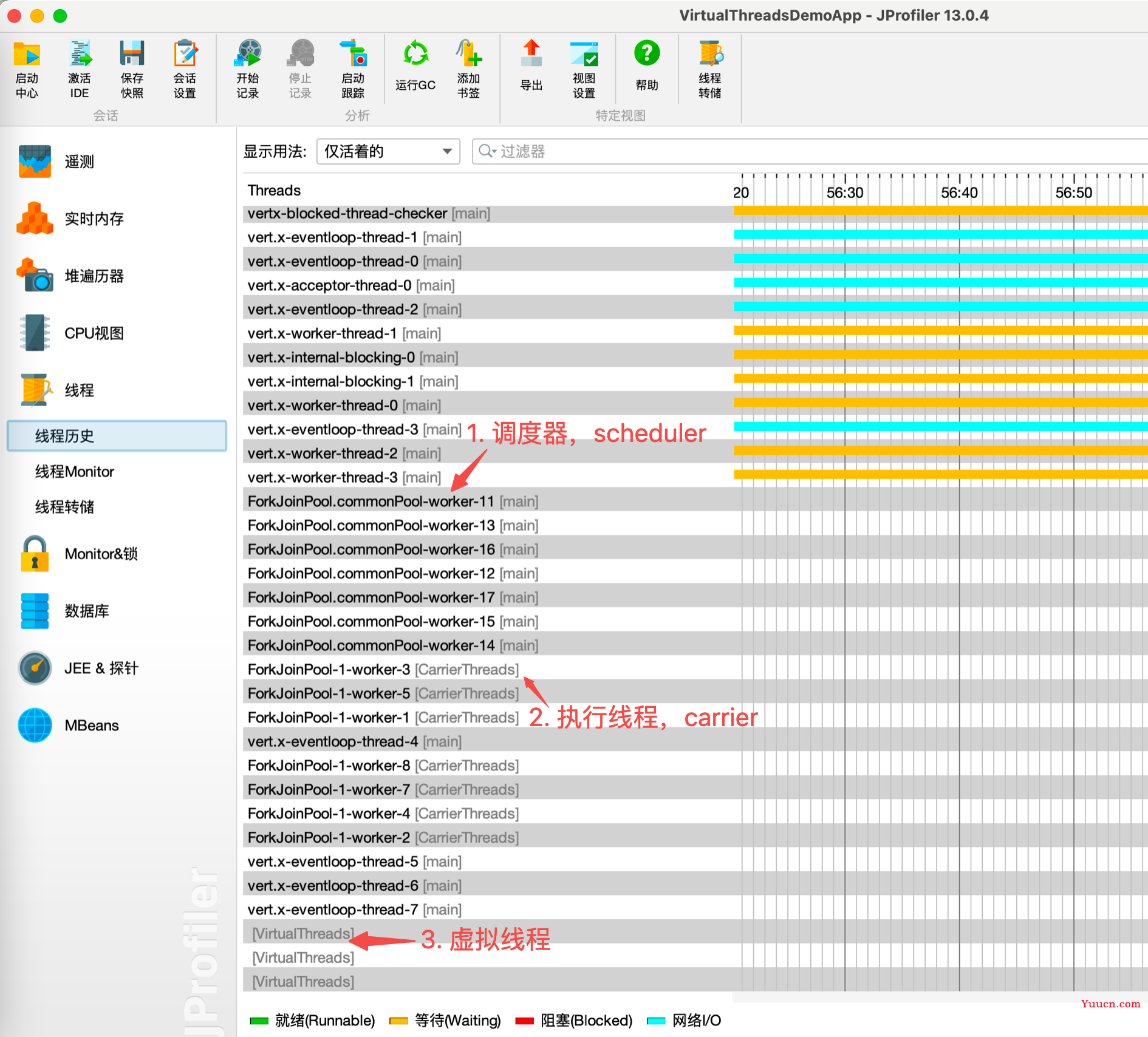The image size is (1148, 1037).
Task: Open the 显示用法 dropdown showing 仅活着的
Action: click(x=388, y=151)
